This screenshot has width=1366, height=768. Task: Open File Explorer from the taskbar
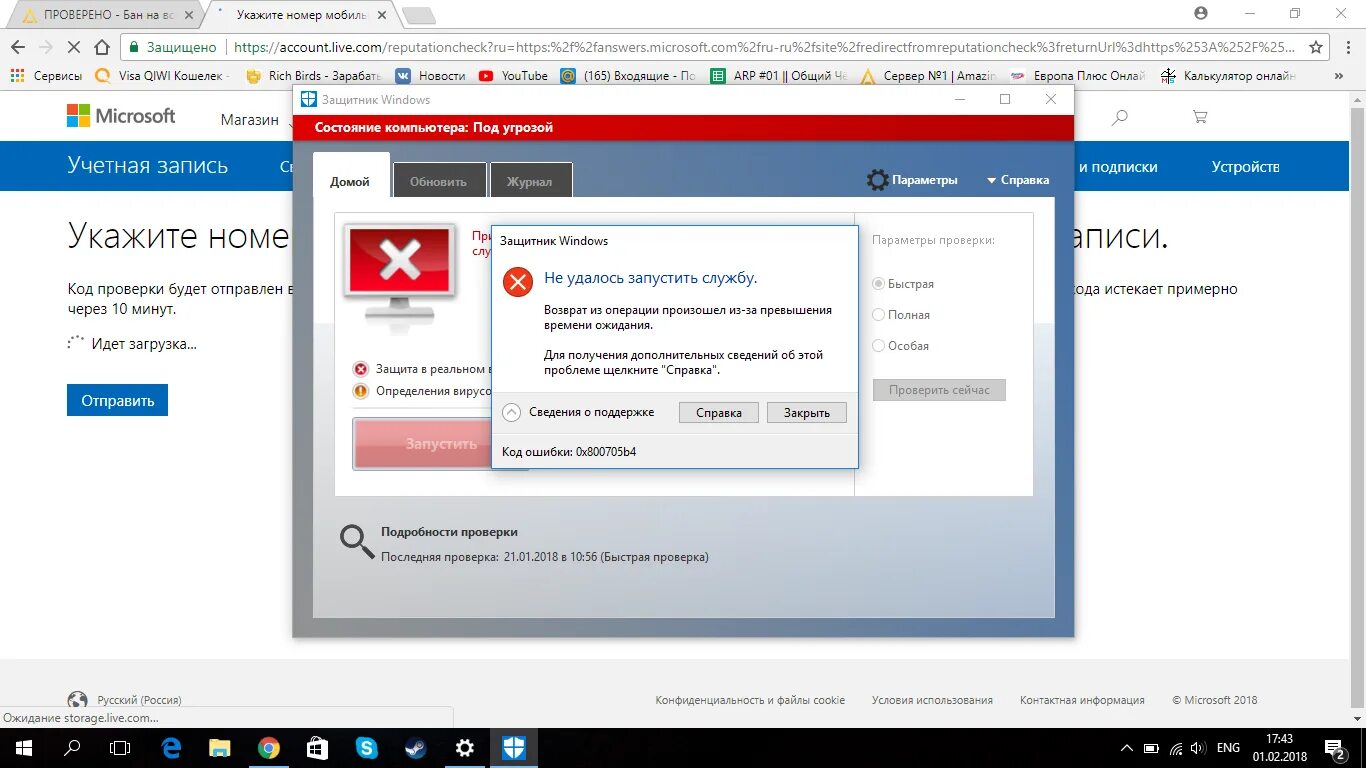point(221,748)
